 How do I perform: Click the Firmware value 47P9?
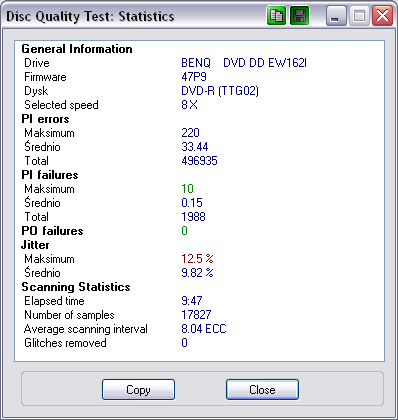pos(194,77)
